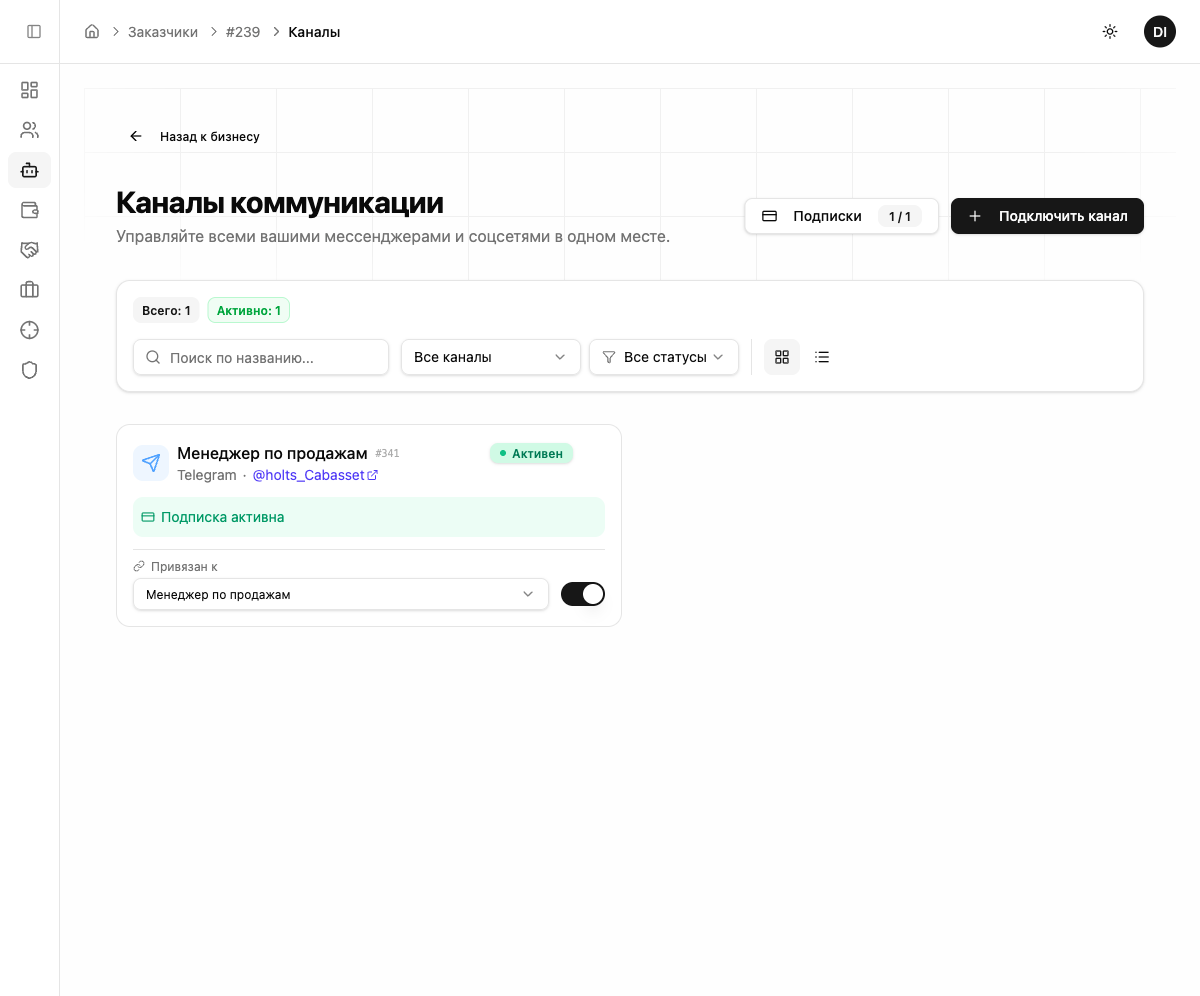Expand the Все статусы filter dropdown
1200x996 pixels.
(664, 357)
